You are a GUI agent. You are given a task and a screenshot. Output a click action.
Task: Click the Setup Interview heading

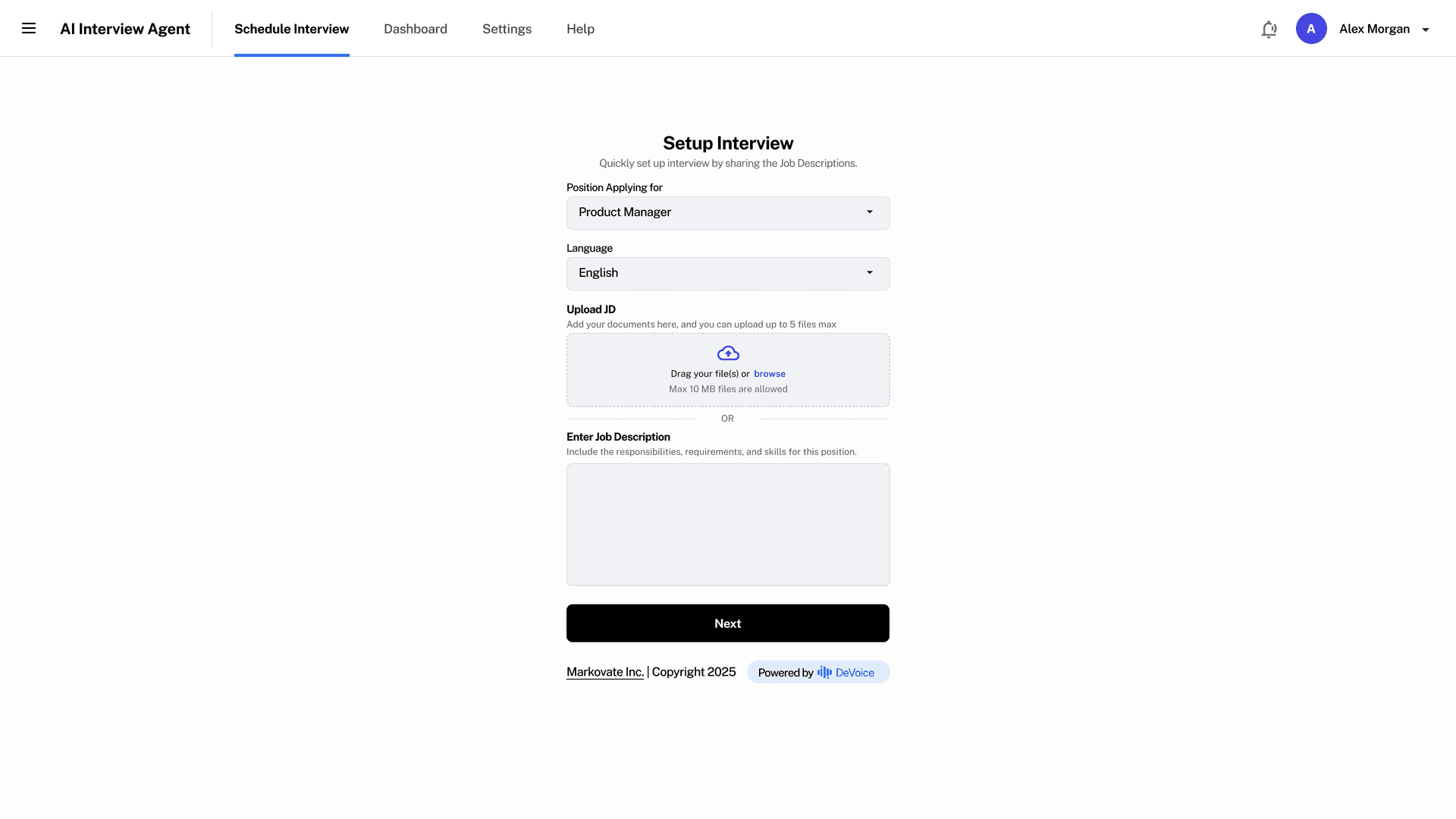click(x=728, y=143)
